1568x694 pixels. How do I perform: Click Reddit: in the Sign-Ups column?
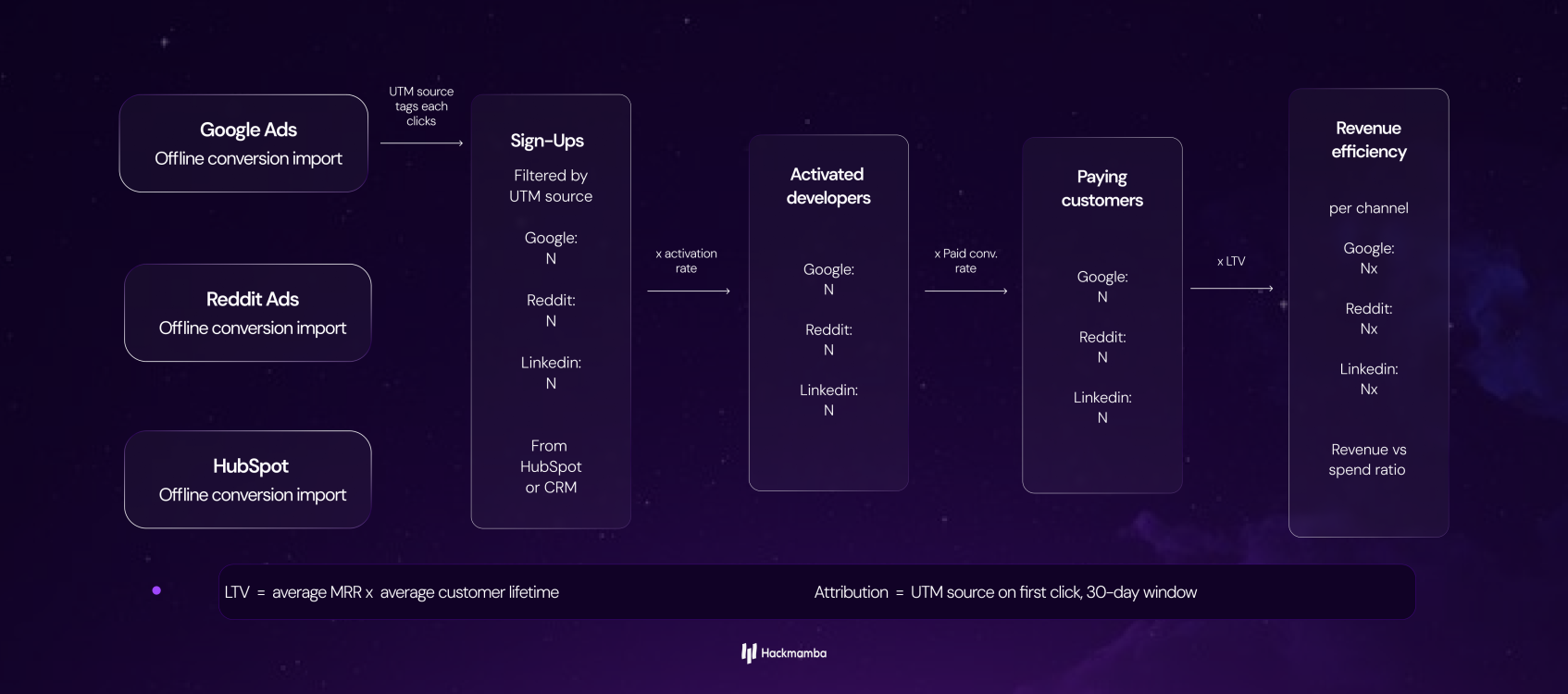(551, 300)
